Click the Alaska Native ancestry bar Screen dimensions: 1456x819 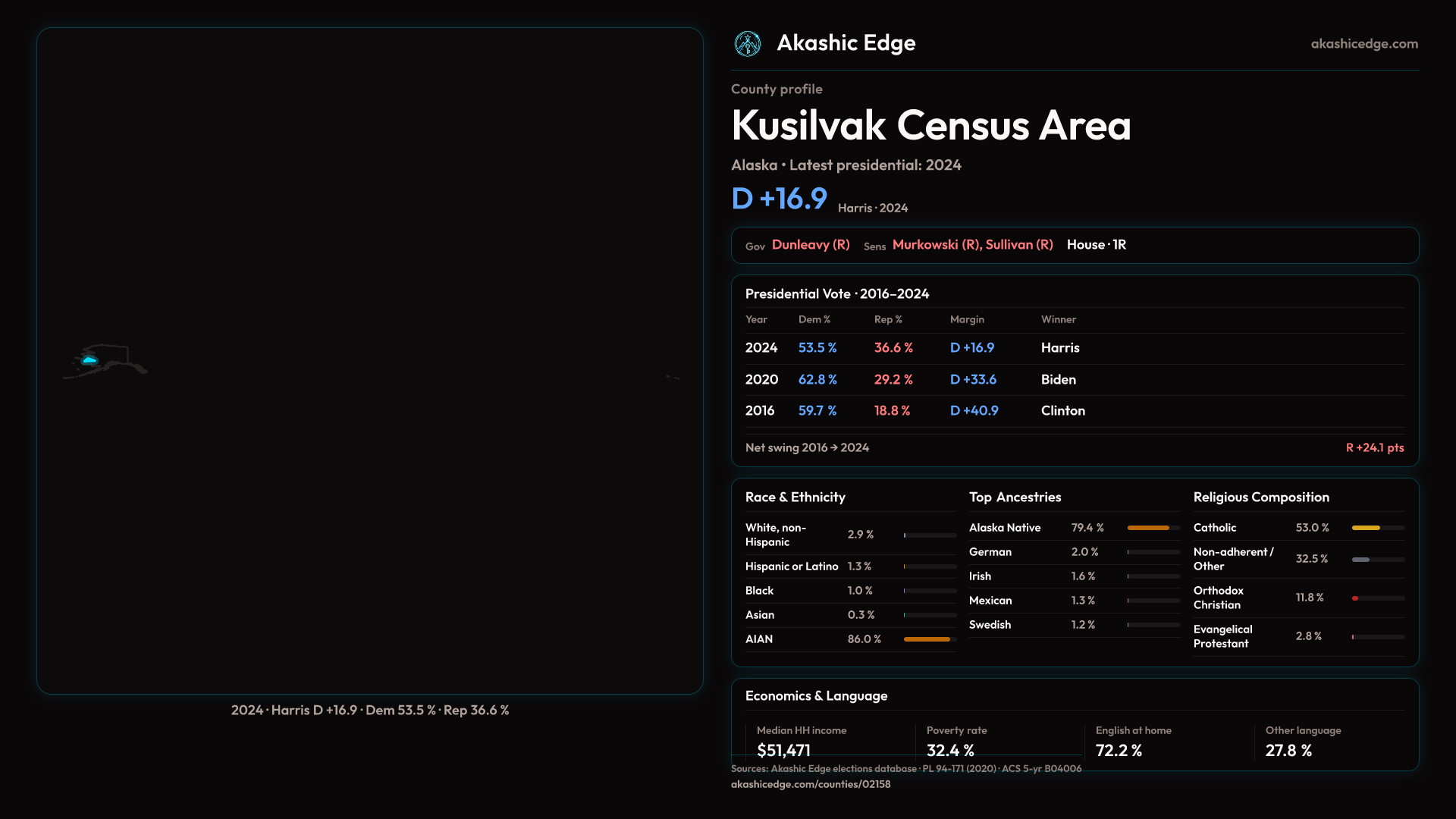pos(1148,528)
